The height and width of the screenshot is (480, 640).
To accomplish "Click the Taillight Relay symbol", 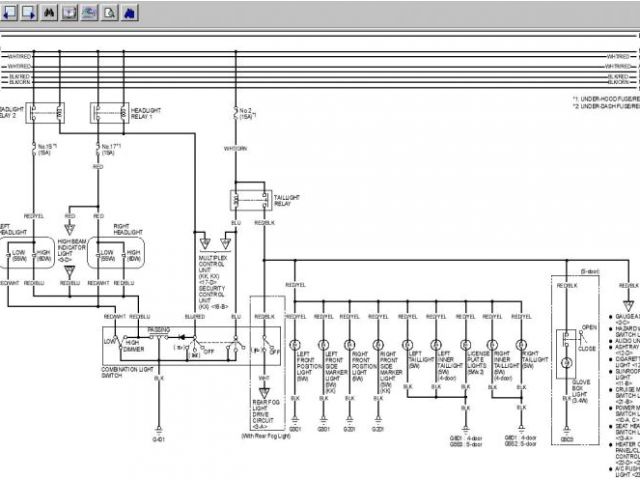I will coord(250,198).
